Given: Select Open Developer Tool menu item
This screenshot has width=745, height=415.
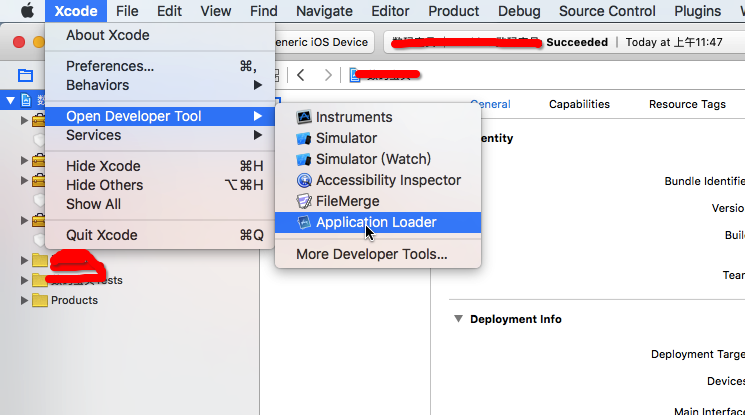Looking at the screenshot, I should (x=160, y=116).
